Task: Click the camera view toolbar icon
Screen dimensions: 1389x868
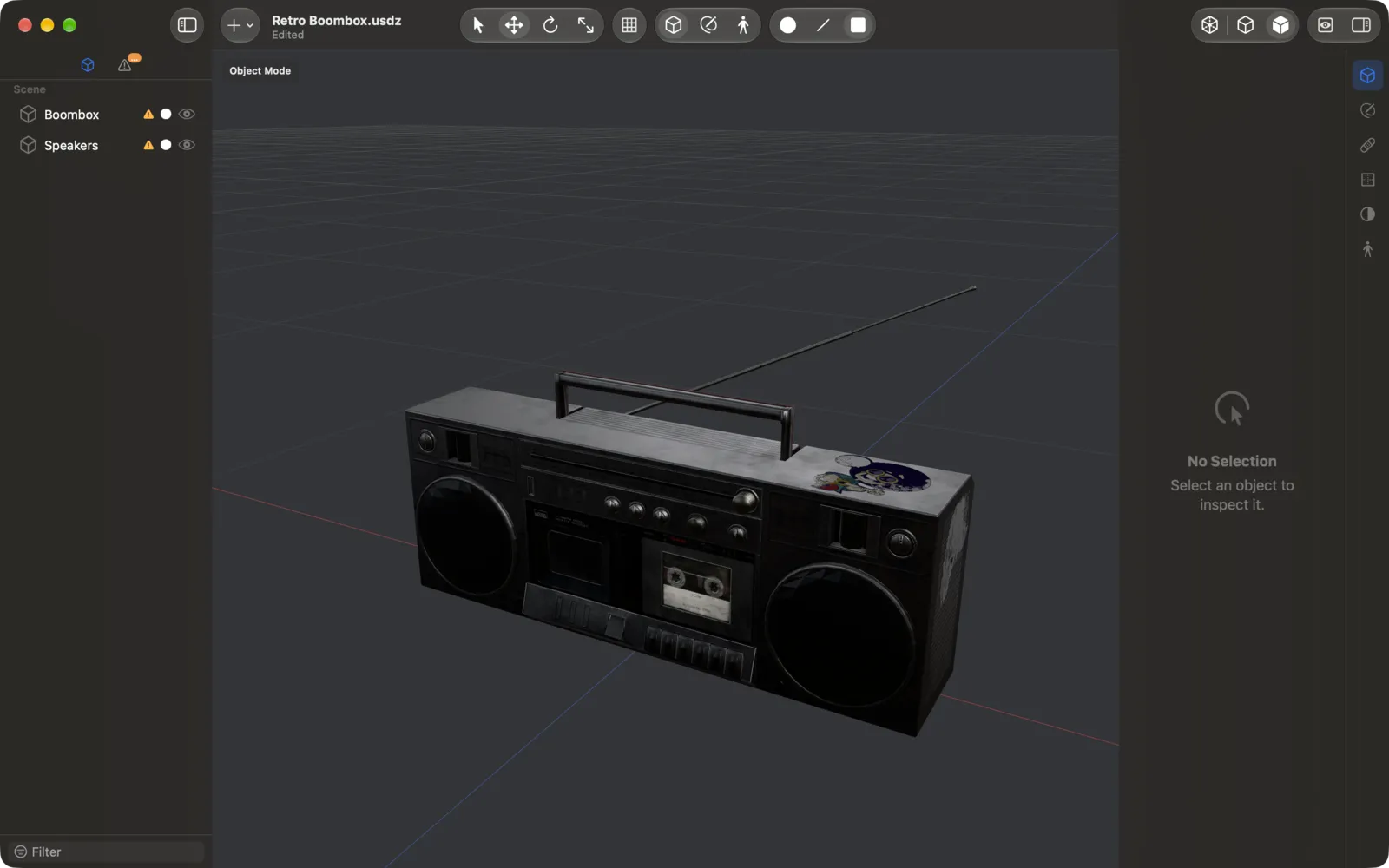Action: coord(1326,25)
